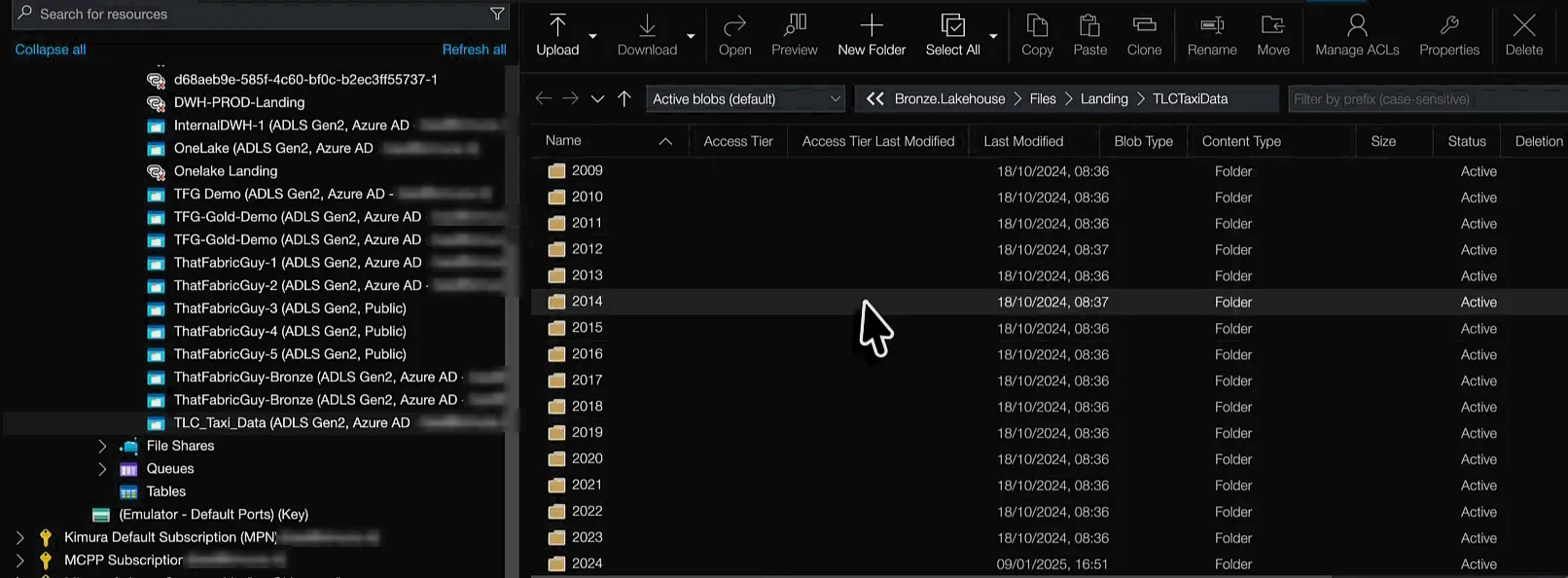Sort by the Name column header
The width and height of the screenshot is (1568, 578).
click(x=609, y=141)
